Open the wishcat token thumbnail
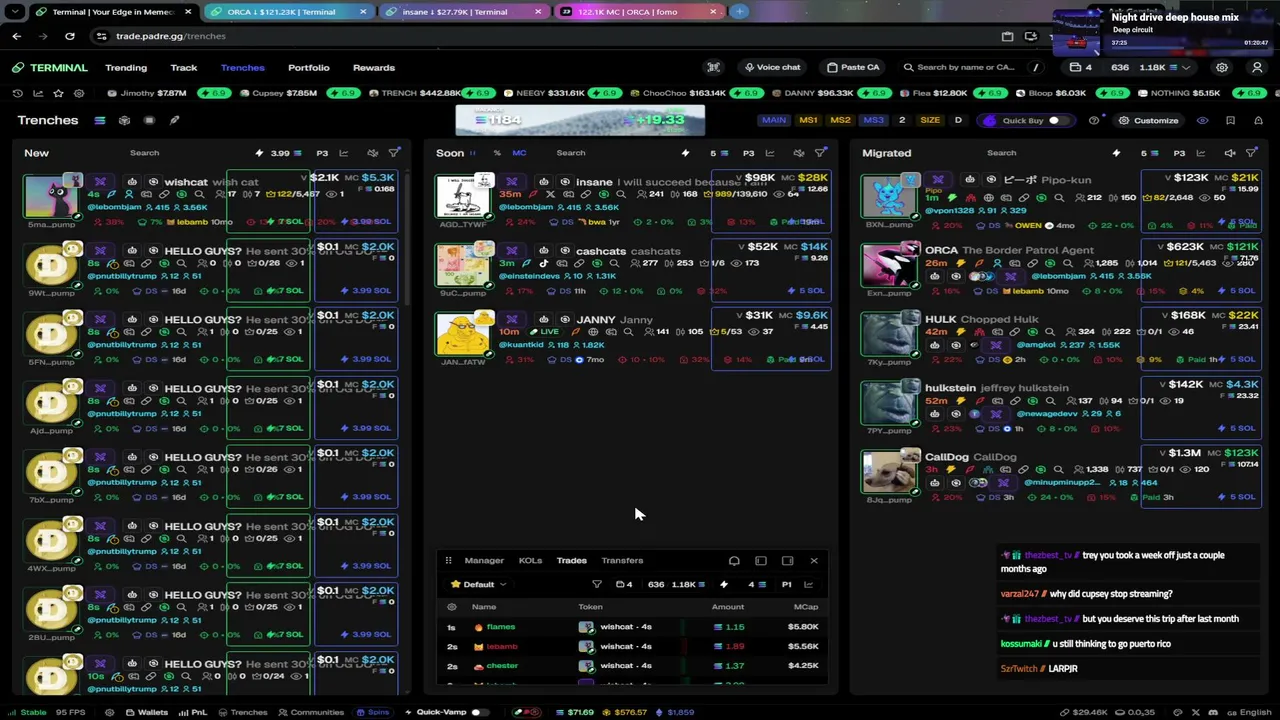 pyautogui.click(x=50, y=197)
